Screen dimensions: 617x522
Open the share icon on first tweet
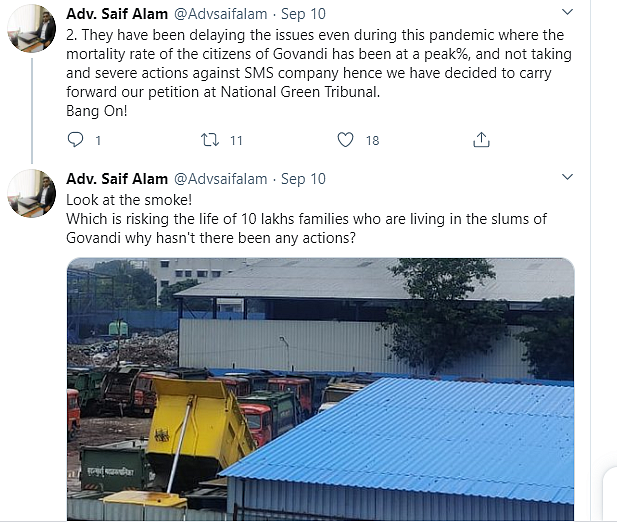tap(481, 140)
